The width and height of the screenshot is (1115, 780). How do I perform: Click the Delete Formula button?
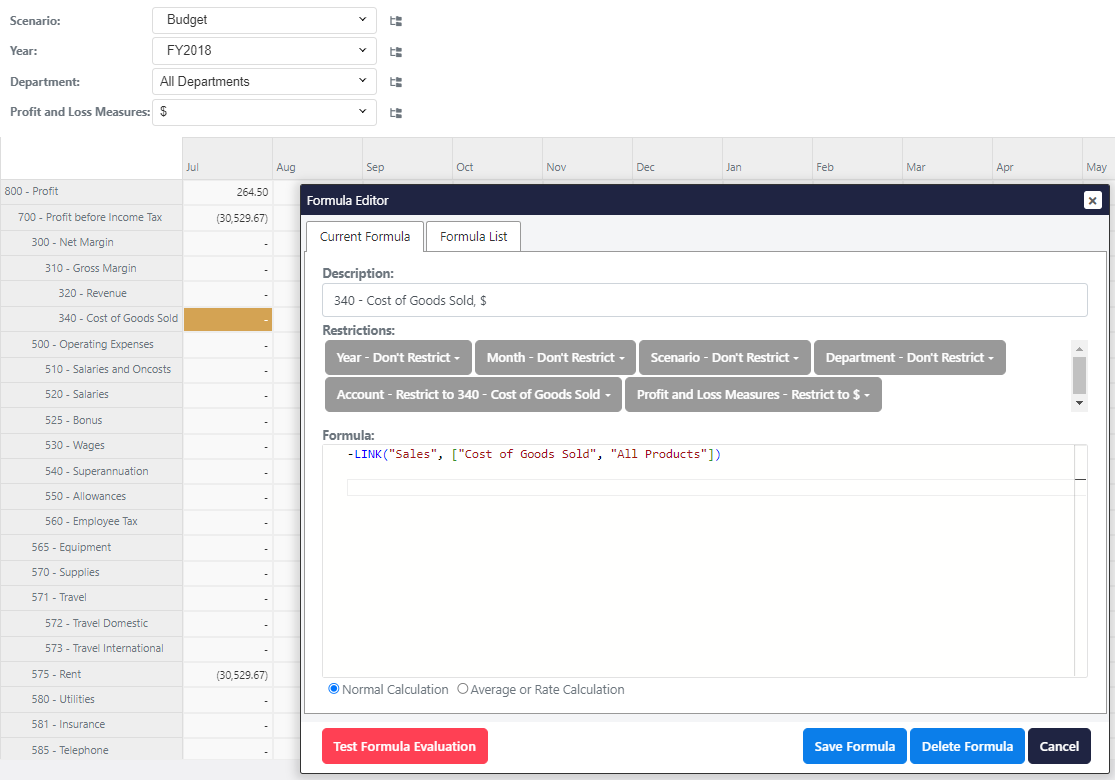point(966,746)
